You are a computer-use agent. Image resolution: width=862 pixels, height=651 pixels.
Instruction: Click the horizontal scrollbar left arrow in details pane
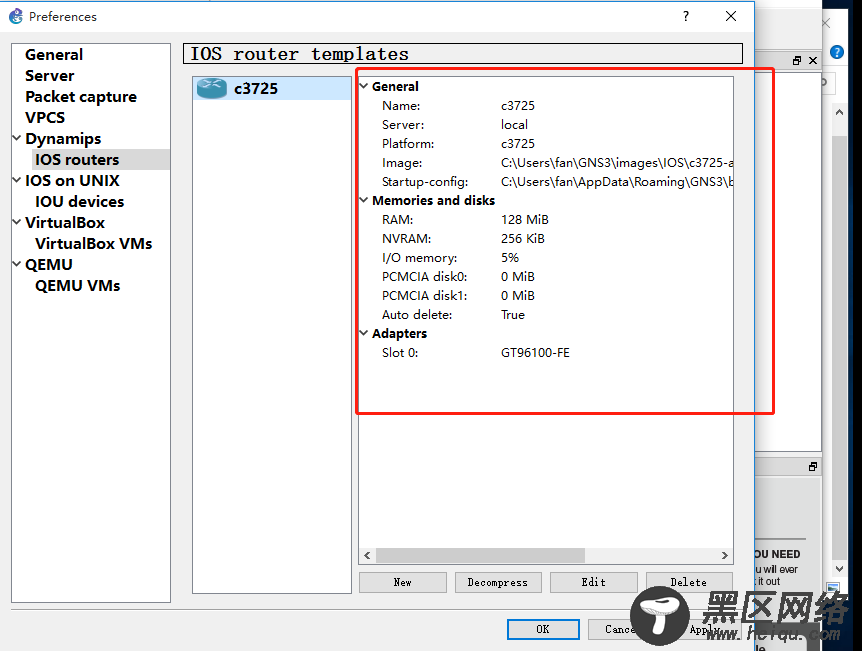367,555
